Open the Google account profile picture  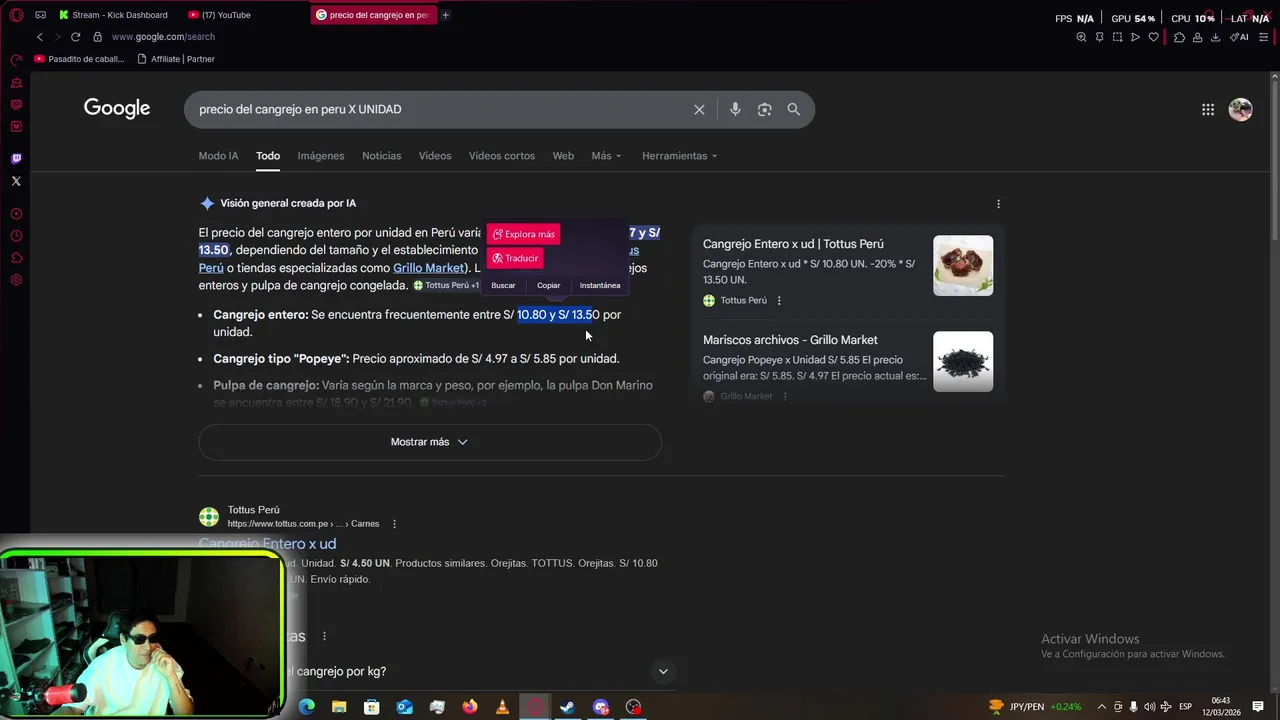click(x=1240, y=109)
